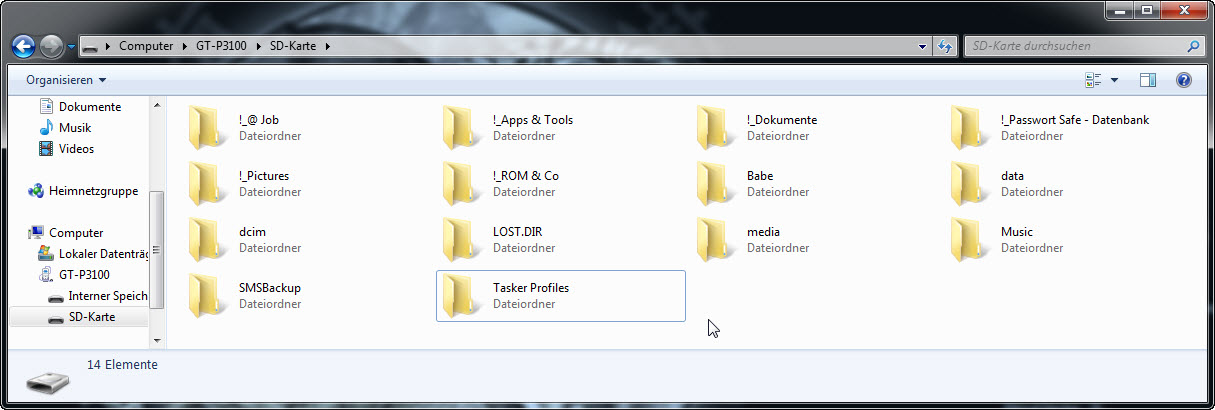The image size is (1215, 410).
Task: Open the view options dropdown arrow
Action: (x=1114, y=80)
